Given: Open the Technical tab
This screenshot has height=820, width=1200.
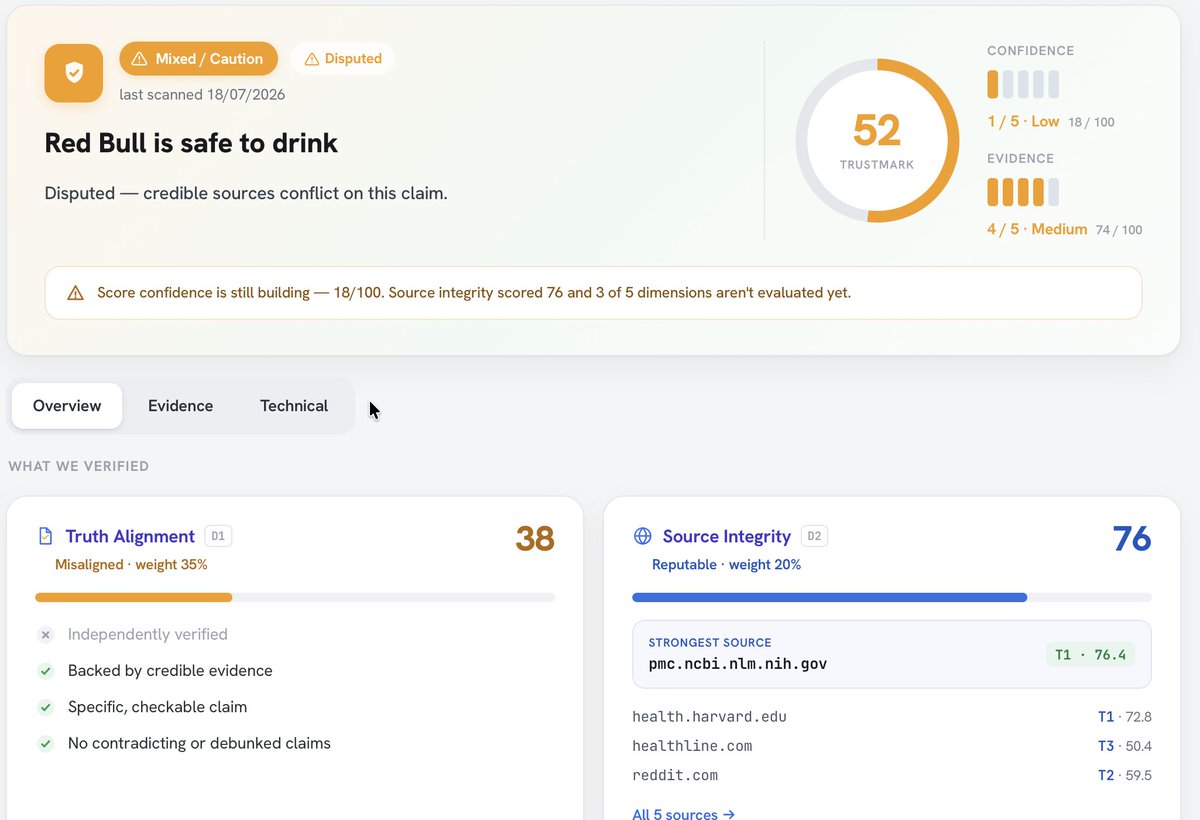Looking at the screenshot, I should [294, 406].
